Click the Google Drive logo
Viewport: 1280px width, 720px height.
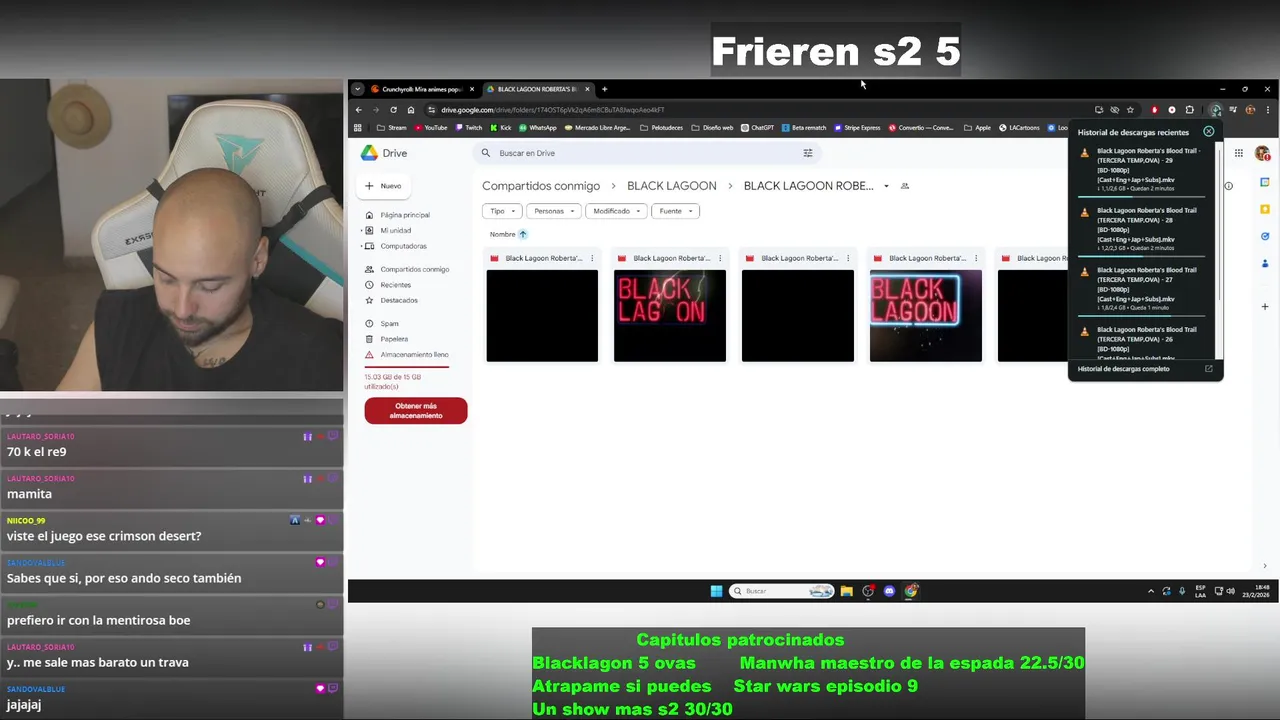click(369, 153)
